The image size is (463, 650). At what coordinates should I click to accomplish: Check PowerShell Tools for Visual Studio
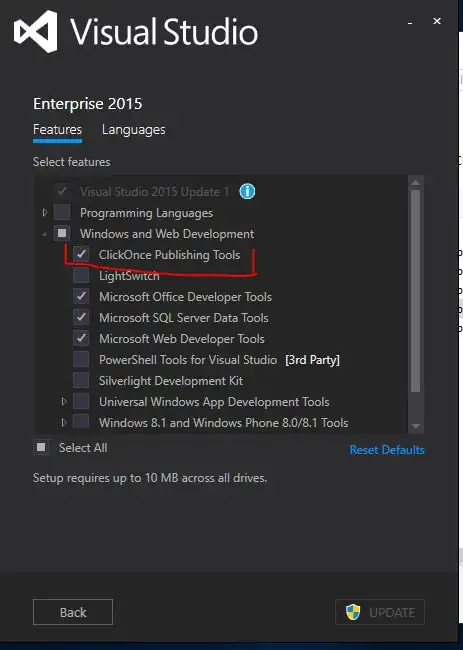[x=81, y=359]
